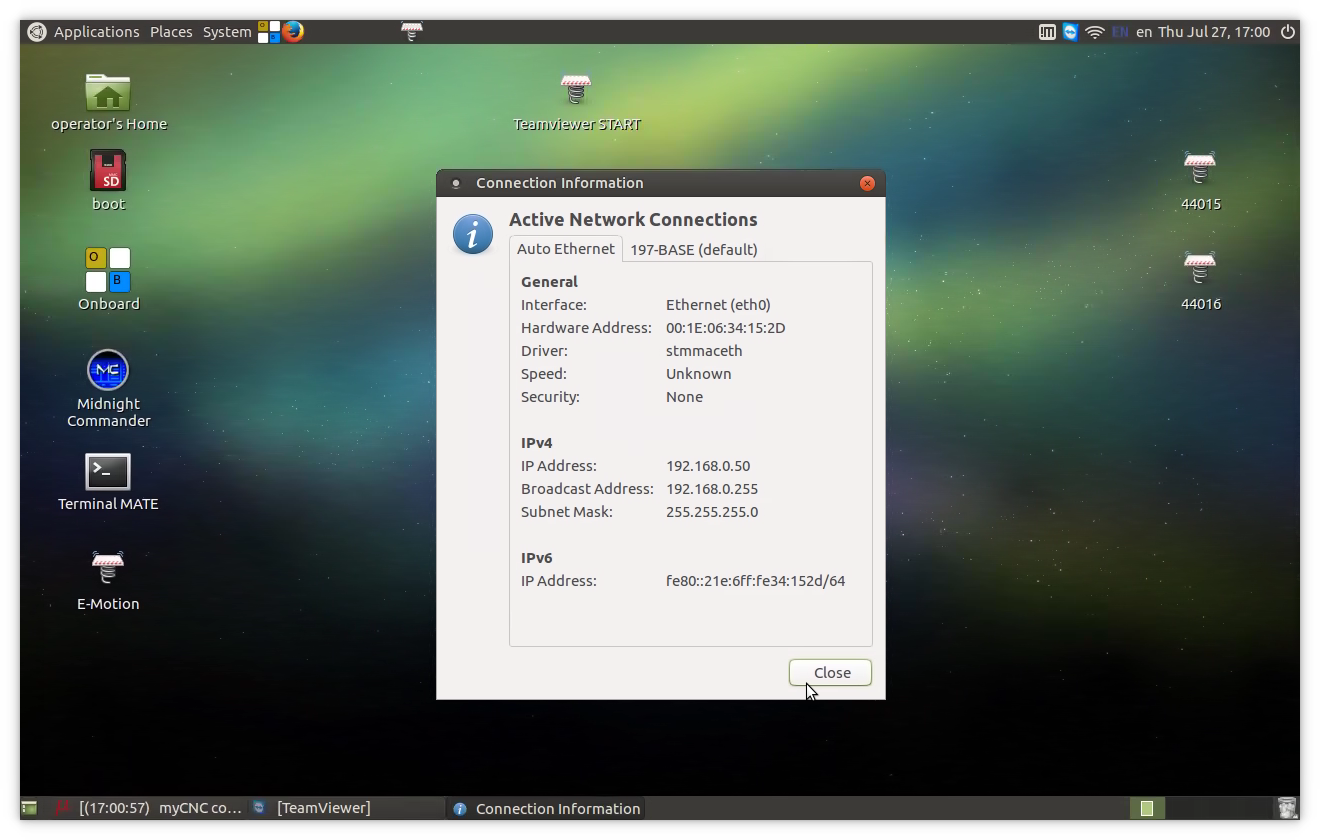
Task: Open the Wi-Fi network indicator
Action: point(1095,32)
